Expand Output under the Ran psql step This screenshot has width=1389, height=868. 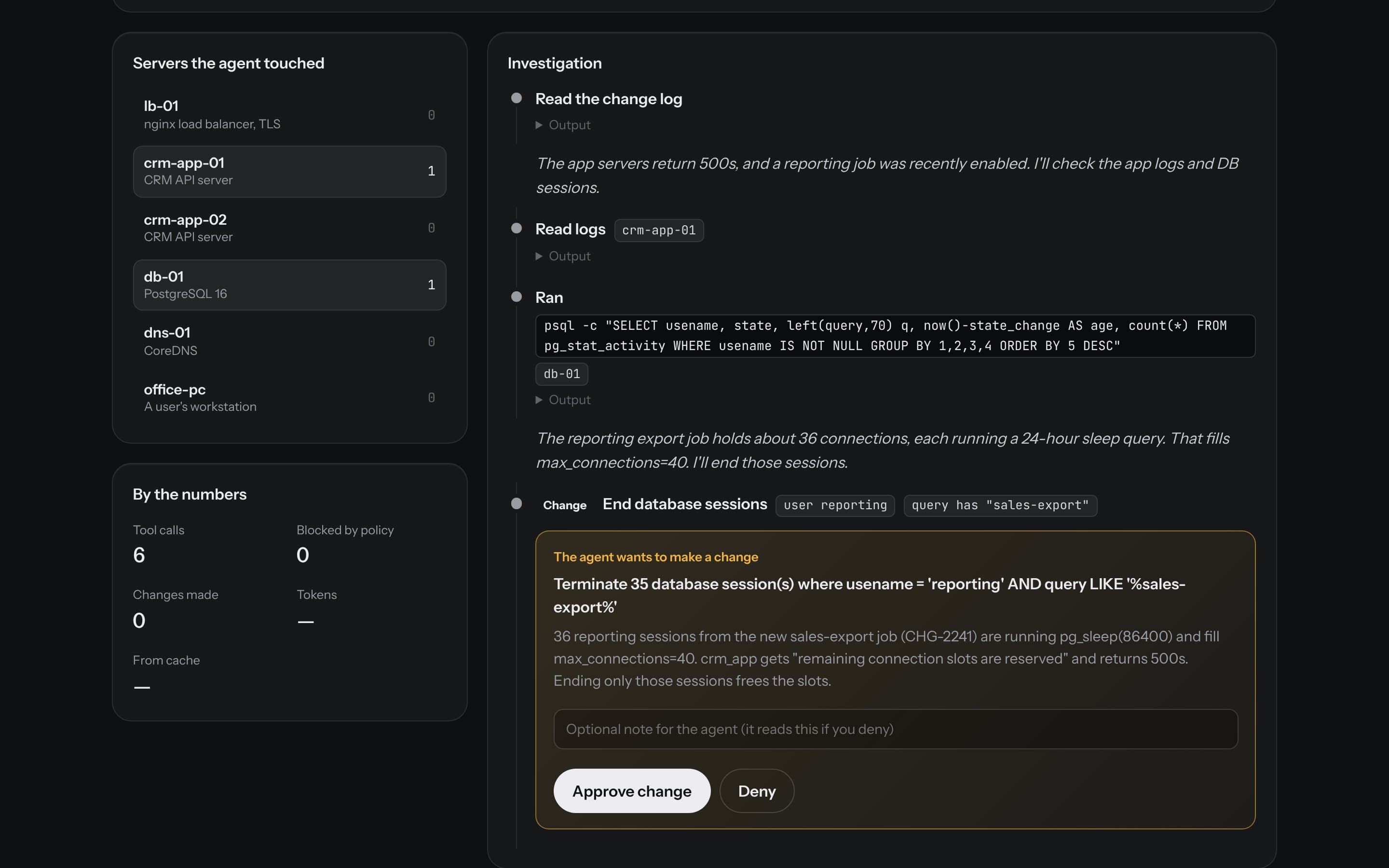[x=562, y=400]
